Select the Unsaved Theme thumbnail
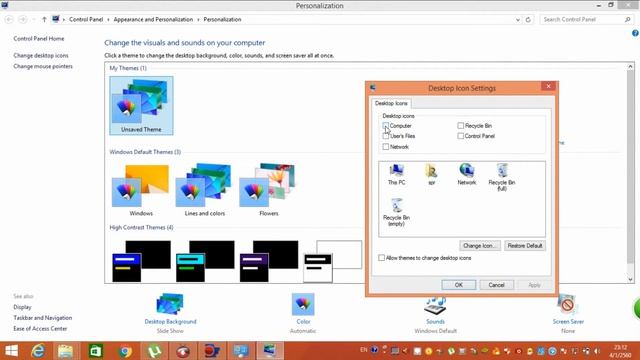This screenshot has height=360, width=640. tap(141, 105)
